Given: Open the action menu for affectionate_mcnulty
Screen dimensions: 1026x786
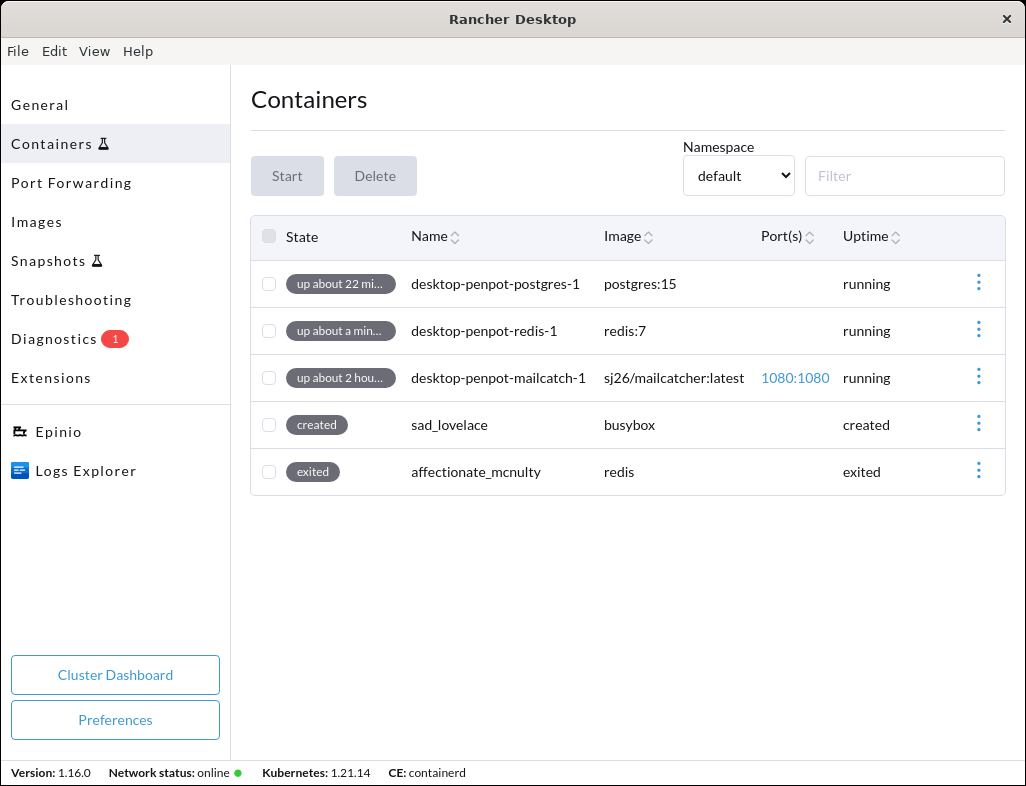Looking at the screenshot, I should coord(978,470).
